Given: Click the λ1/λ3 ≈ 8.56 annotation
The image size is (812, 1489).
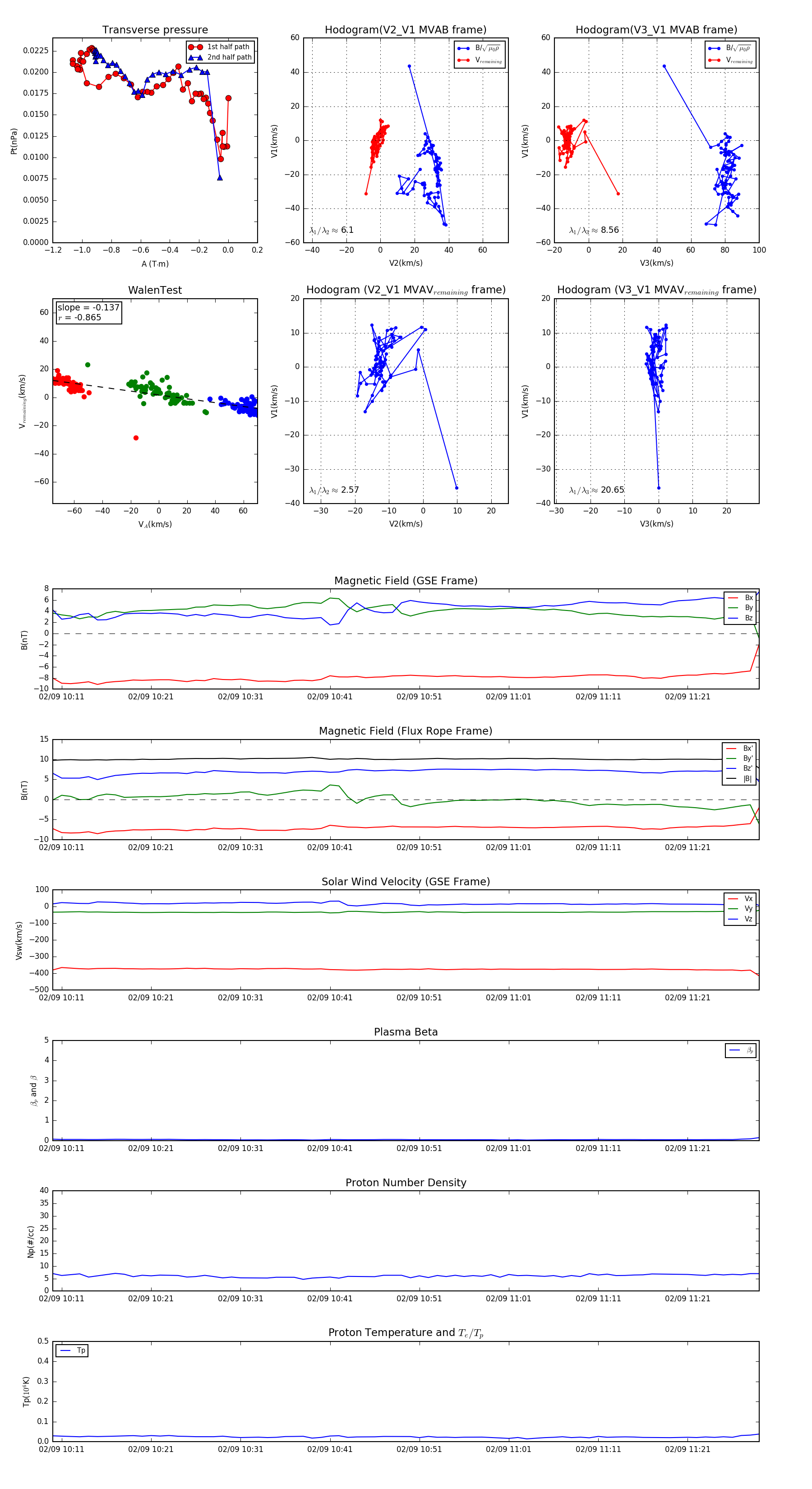Looking at the screenshot, I should point(594,230).
